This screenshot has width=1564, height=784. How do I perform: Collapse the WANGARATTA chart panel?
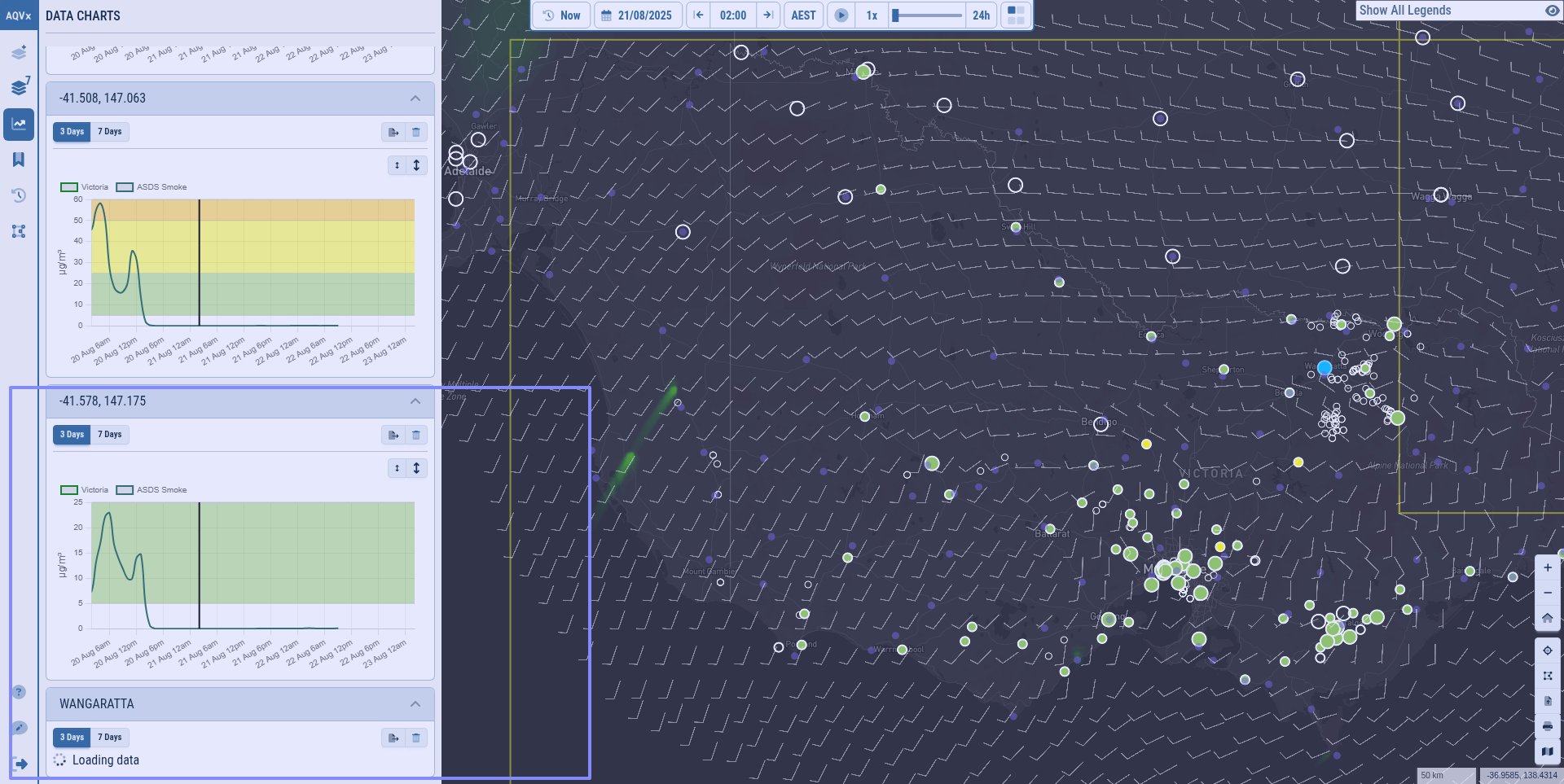[415, 704]
